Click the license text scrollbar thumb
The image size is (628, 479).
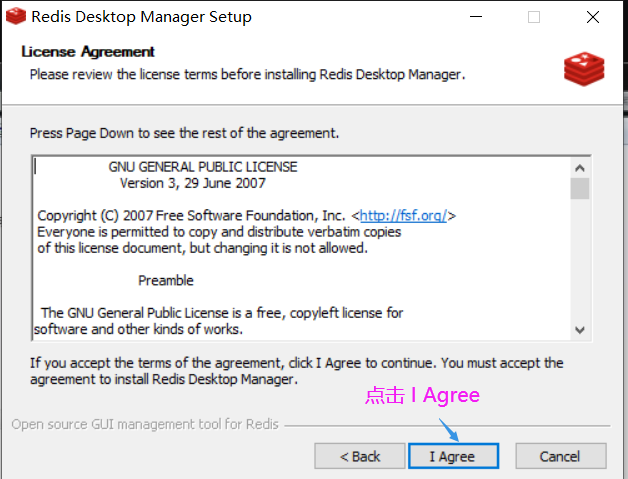(x=580, y=188)
